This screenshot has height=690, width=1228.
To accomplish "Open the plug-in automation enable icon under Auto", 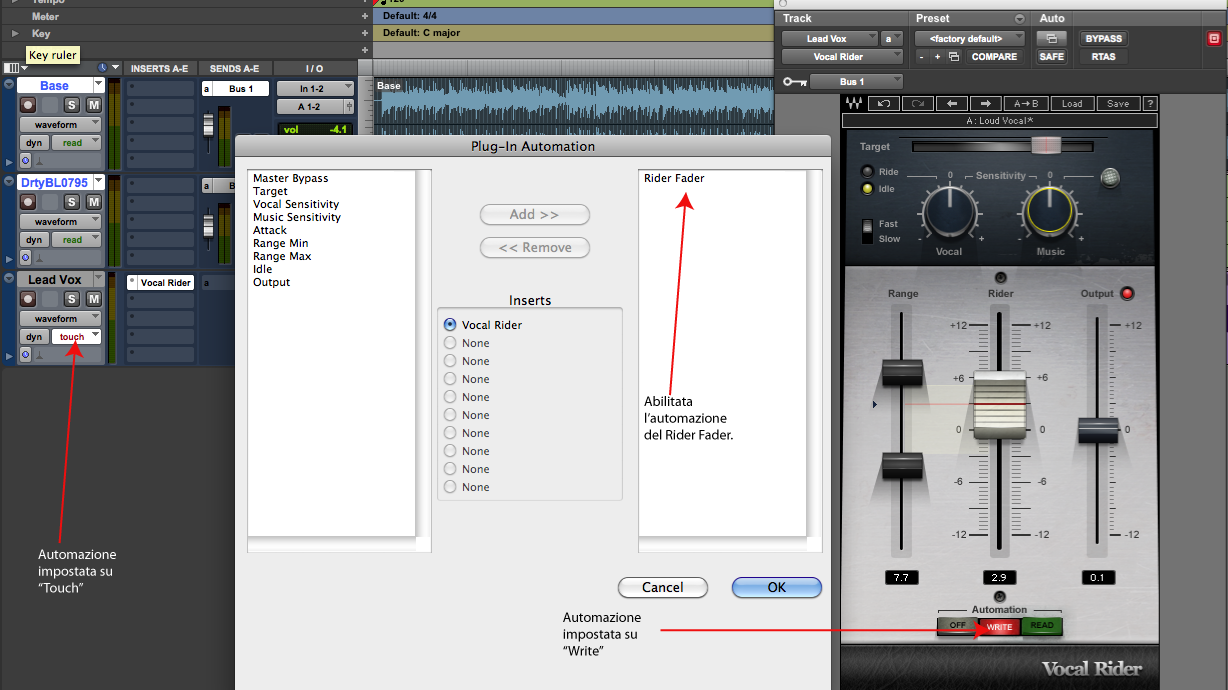I will (x=1051, y=38).
